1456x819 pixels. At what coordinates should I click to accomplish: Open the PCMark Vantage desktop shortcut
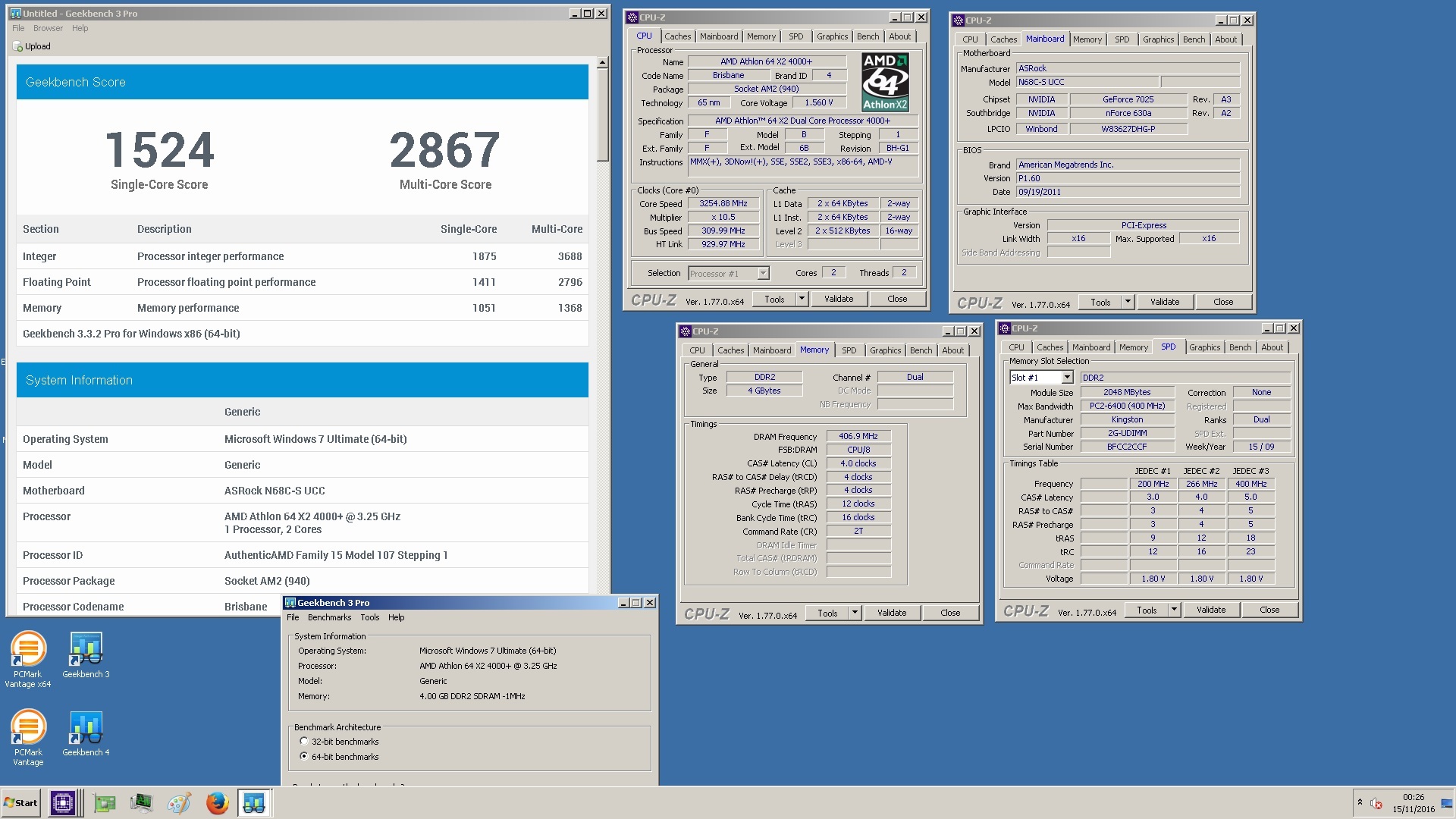tap(28, 737)
